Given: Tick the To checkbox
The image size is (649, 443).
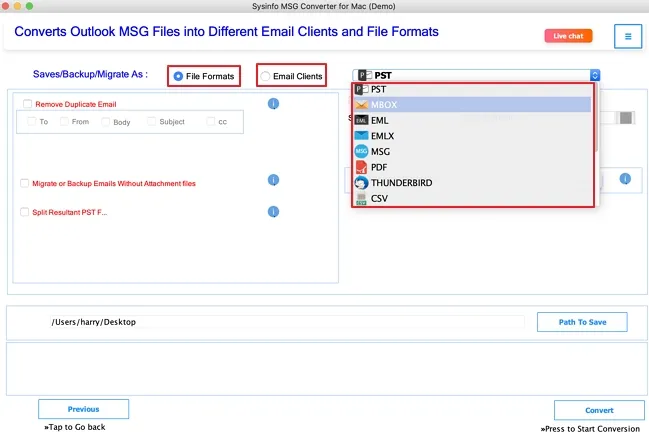Looking at the screenshot, I should [x=31, y=121].
